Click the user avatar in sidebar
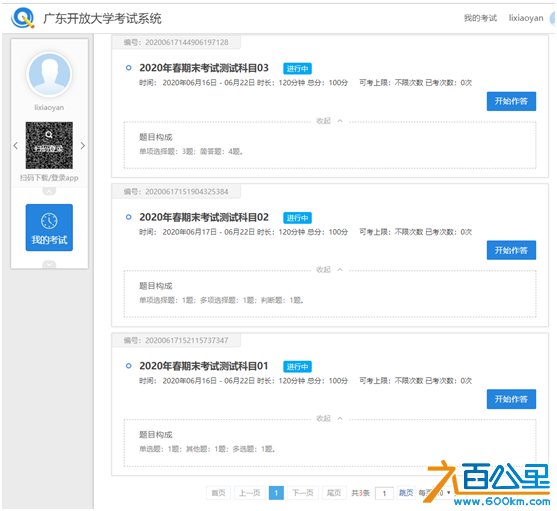 [49, 74]
